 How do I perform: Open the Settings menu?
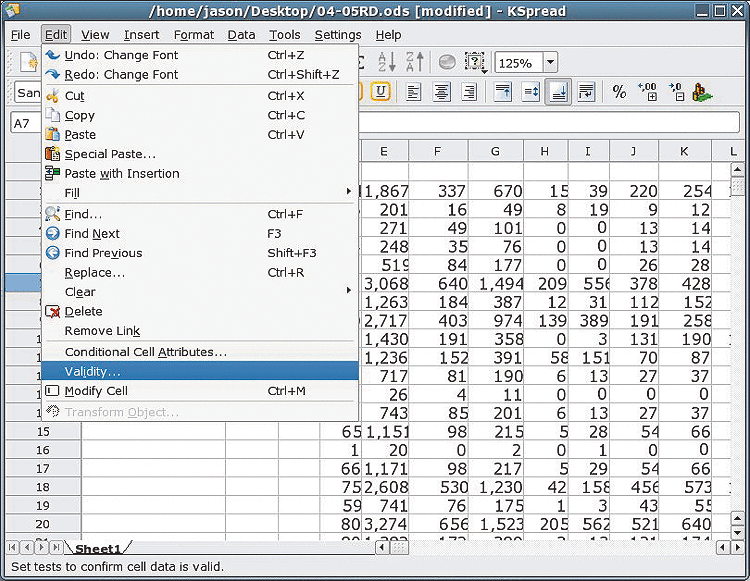pyautogui.click(x=338, y=35)
